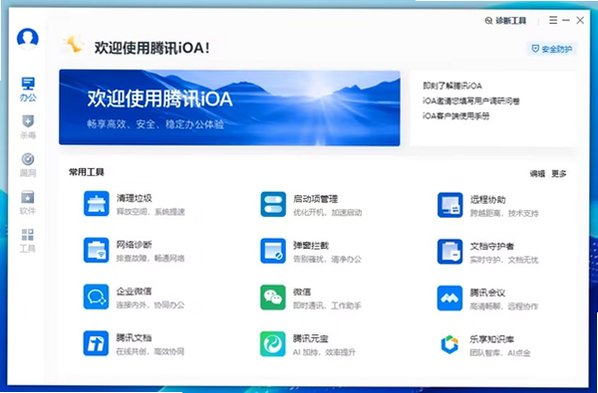Click the 常用工具 section heading
This screenshot has height=393, width=598.
coord(87,172)
